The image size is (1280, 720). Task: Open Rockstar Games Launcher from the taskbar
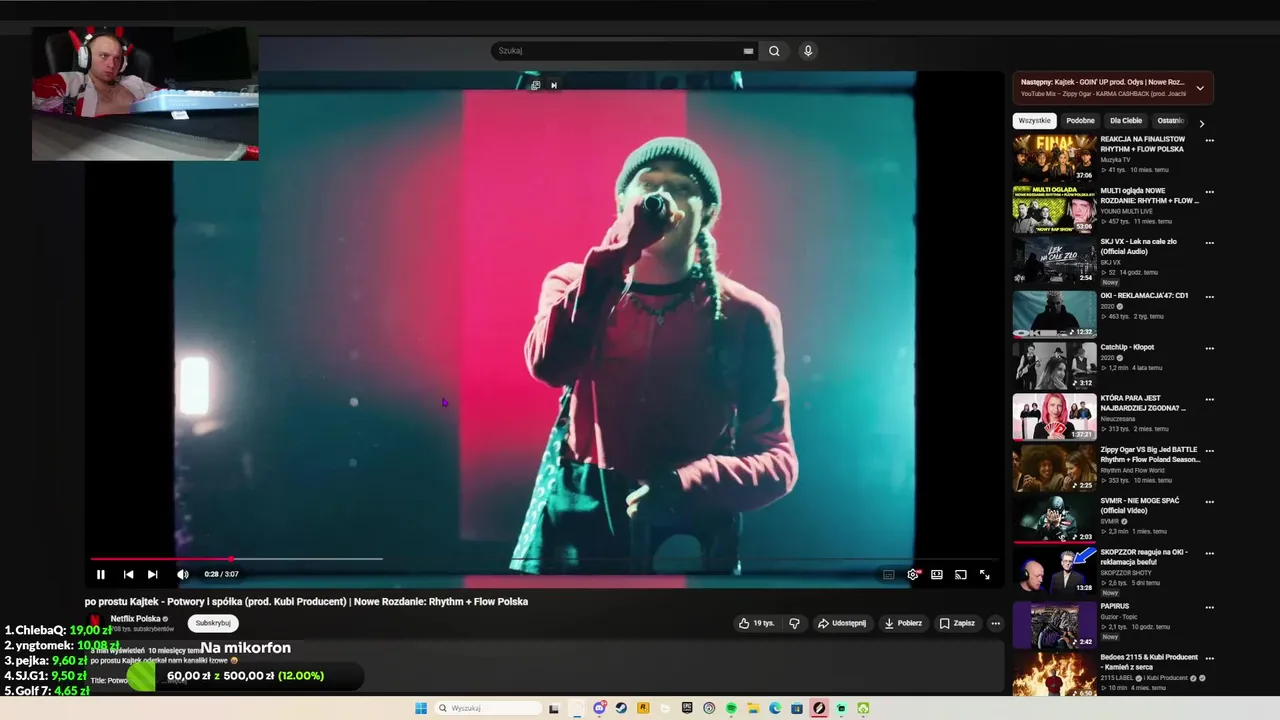643,709
